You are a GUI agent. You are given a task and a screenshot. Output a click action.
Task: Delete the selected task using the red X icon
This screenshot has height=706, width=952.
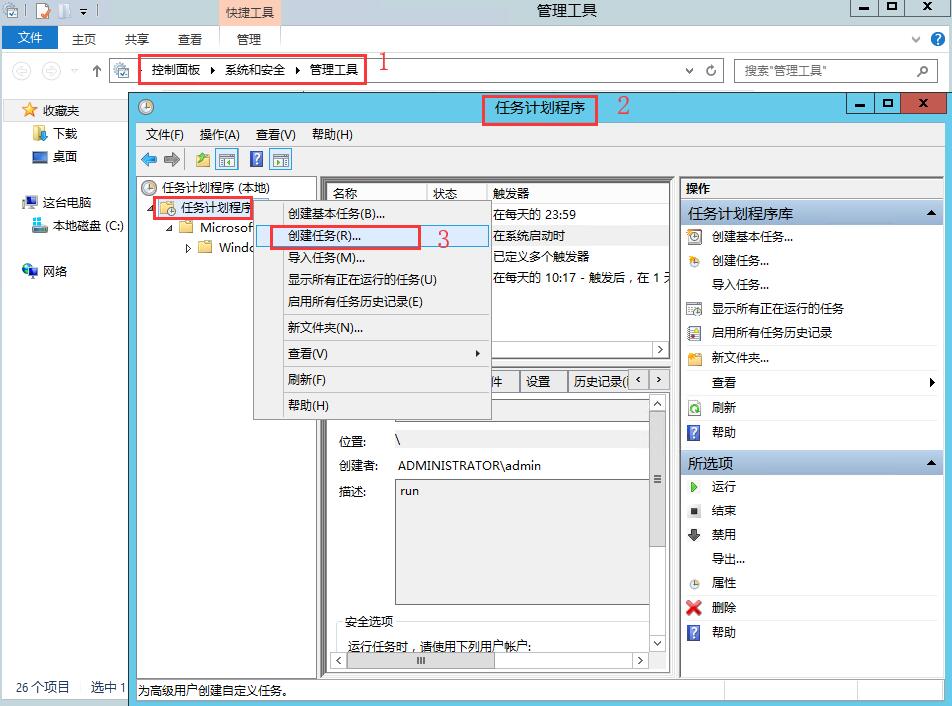click(x=693, y=607)
